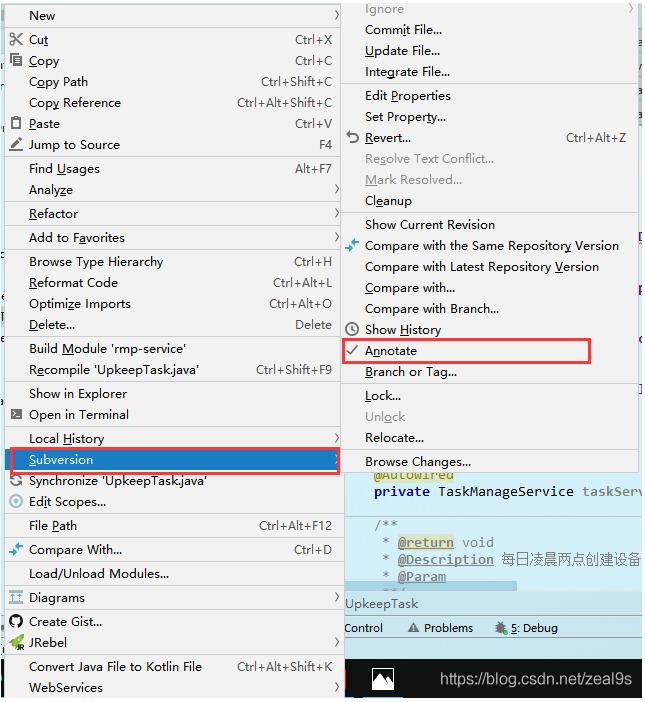The height and width of the screenshot is (702, 645).
Task: Click the Diagrams icon
Action: 16,597
